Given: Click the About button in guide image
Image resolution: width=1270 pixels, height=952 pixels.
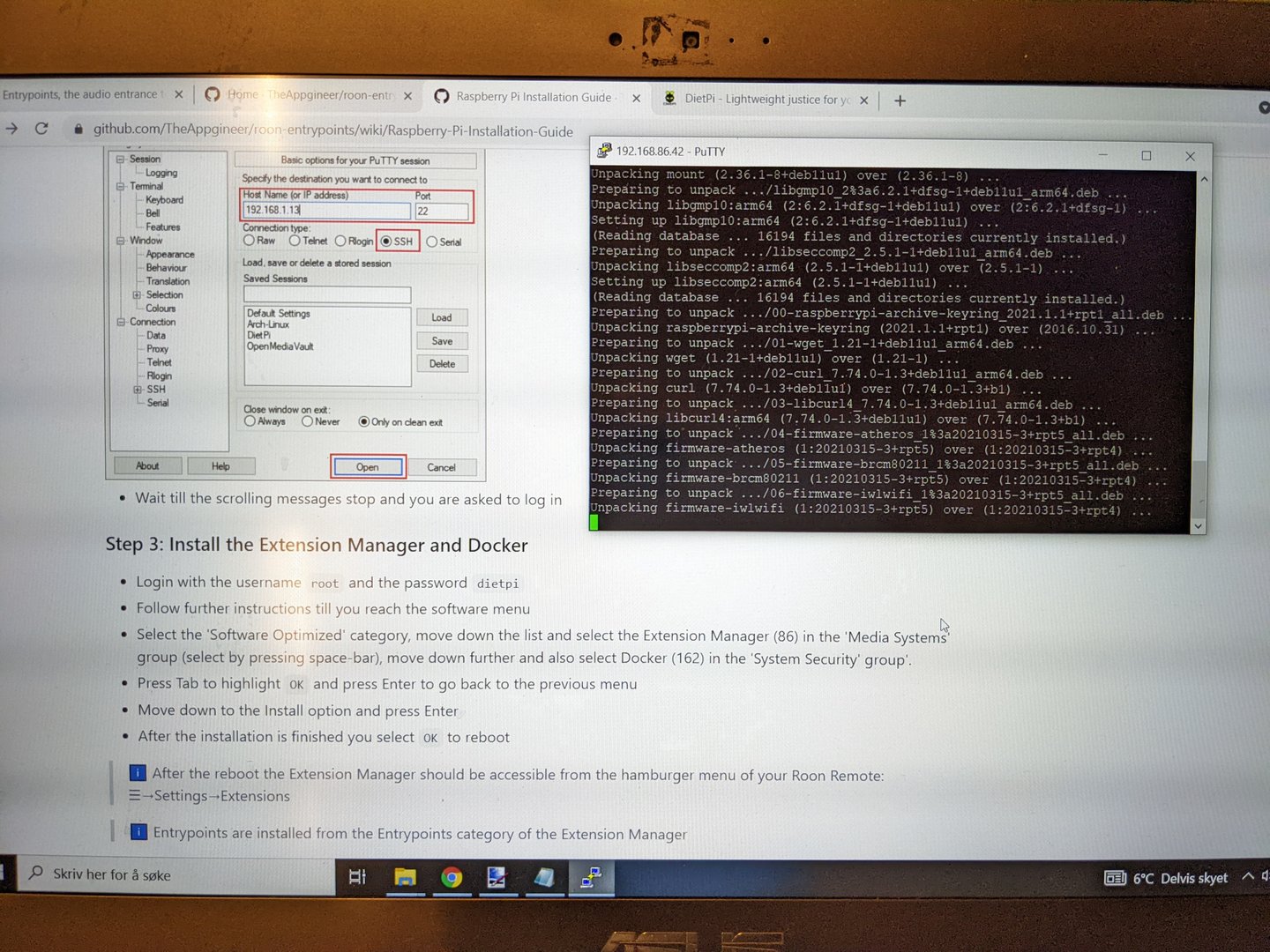Looking at the screenshot, I should [147, 465].
